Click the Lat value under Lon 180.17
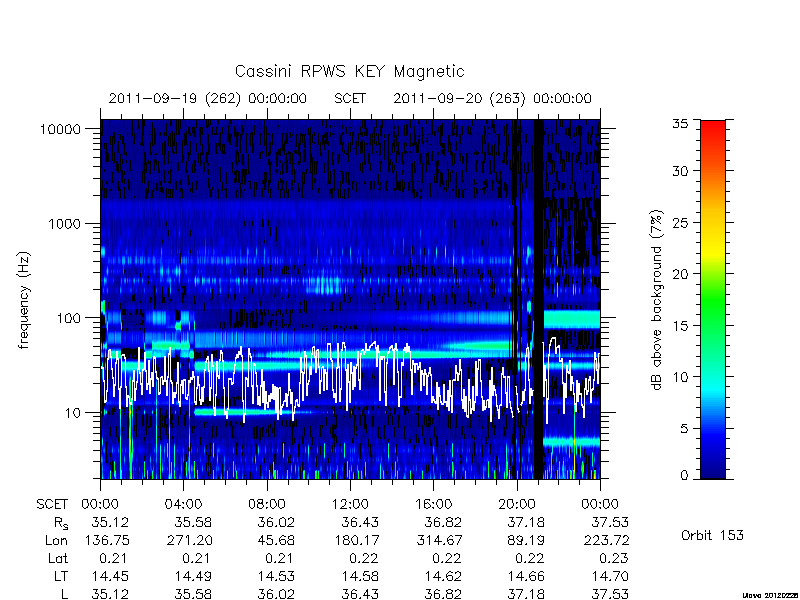Screen dimensions: 800x600 click(364, 558)
